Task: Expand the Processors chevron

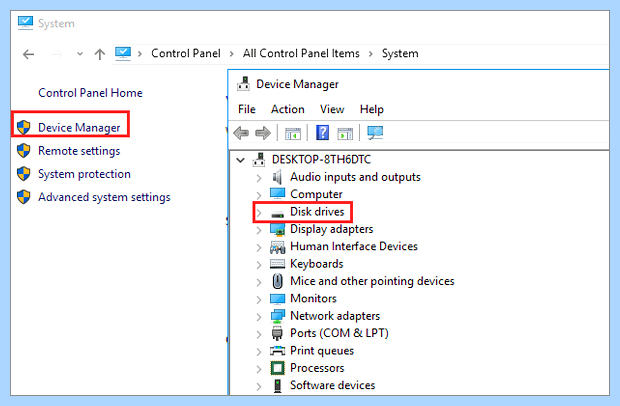Action: click(x=259, y=369)
